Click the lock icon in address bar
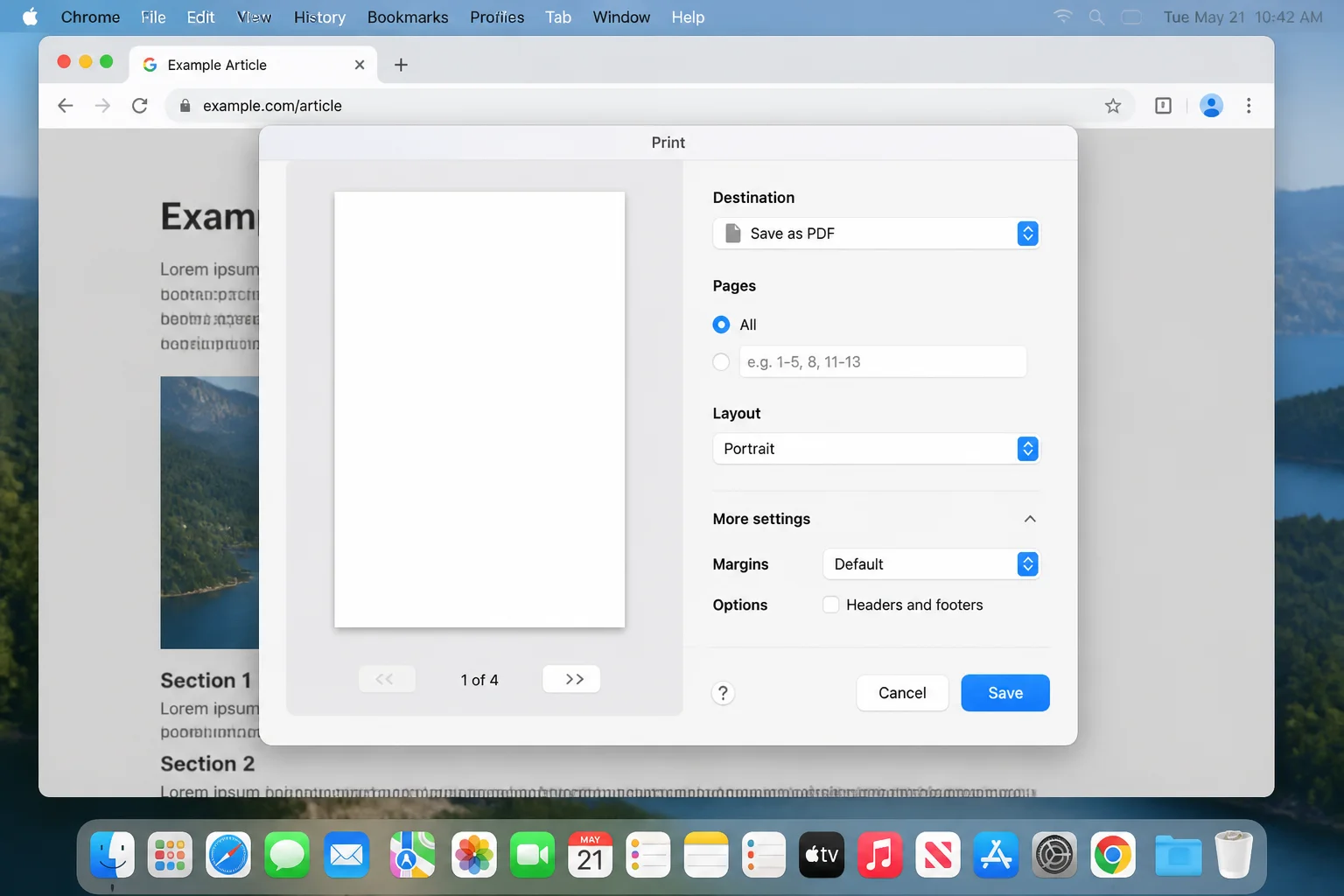Image resolution: width=1344 pixels, height=896 pixels. 185,106
